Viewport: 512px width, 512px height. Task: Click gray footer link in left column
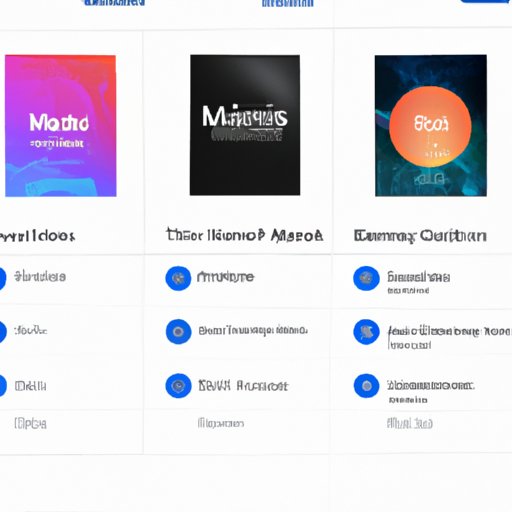tap(30, 424)
